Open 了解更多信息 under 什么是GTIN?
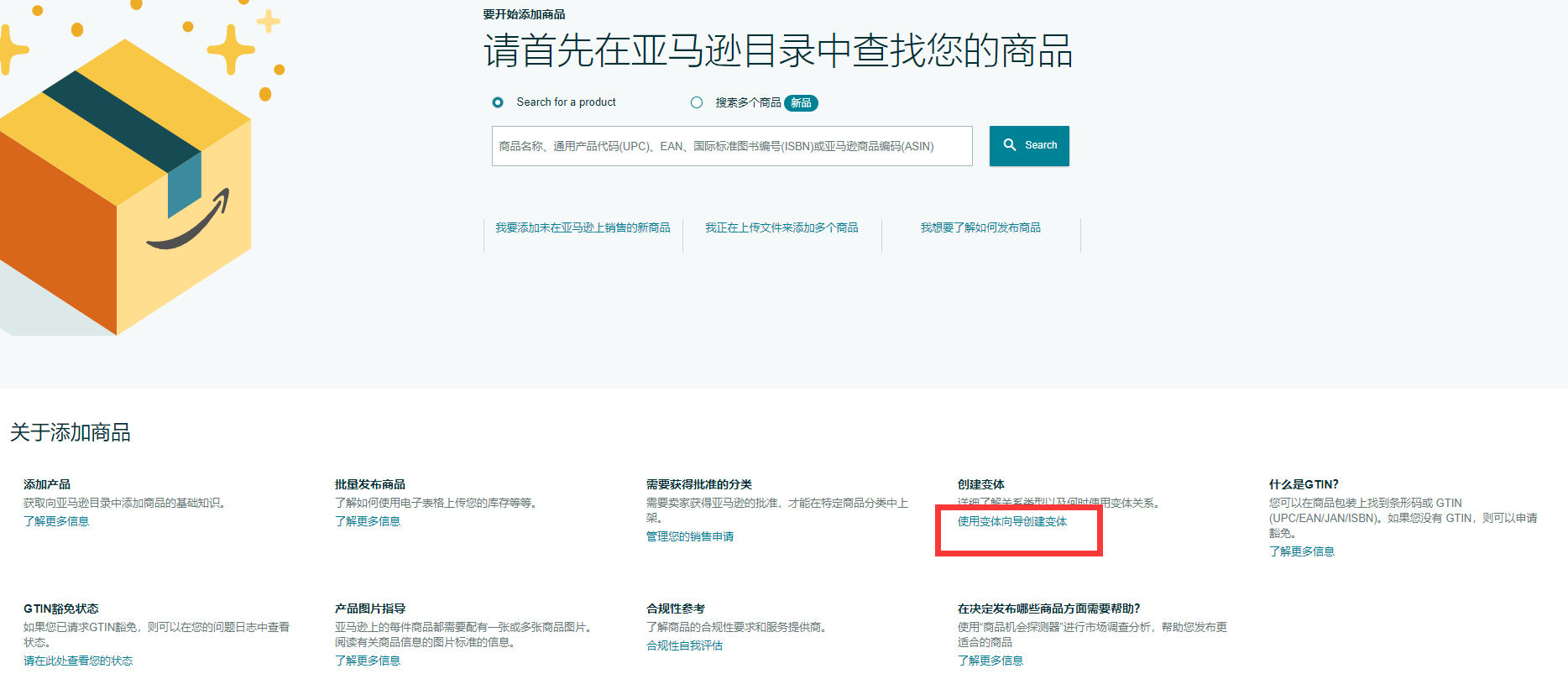 click(1302, 551)
